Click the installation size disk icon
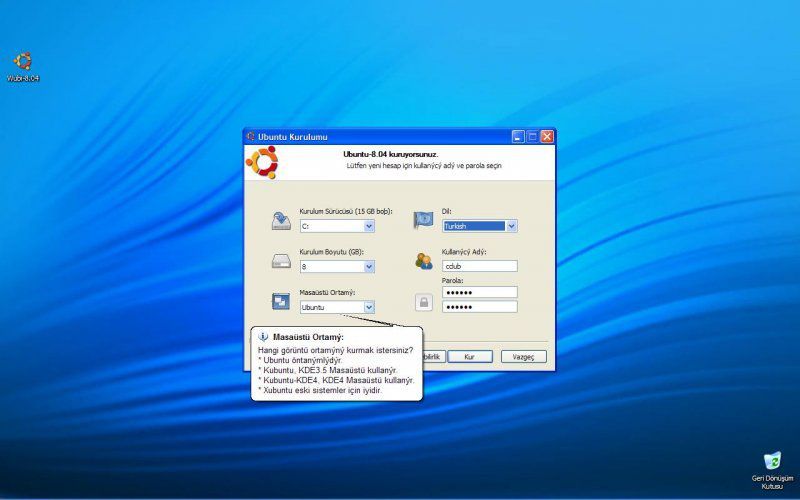Image resolution: width=800 pixels, height=500 pixels. 281,262
